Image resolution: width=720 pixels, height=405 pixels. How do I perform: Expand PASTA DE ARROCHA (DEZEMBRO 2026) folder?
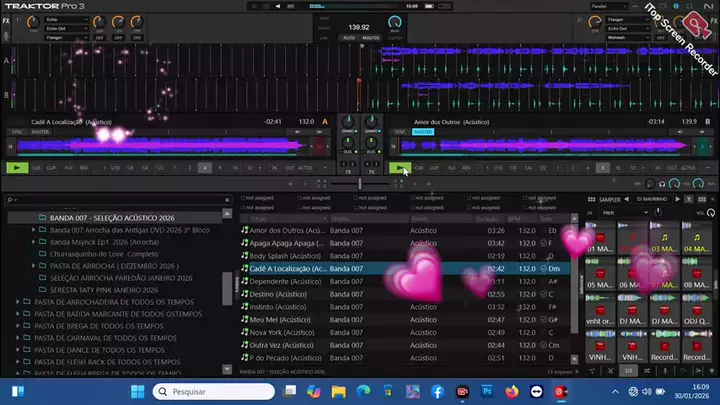coord(33,266)
